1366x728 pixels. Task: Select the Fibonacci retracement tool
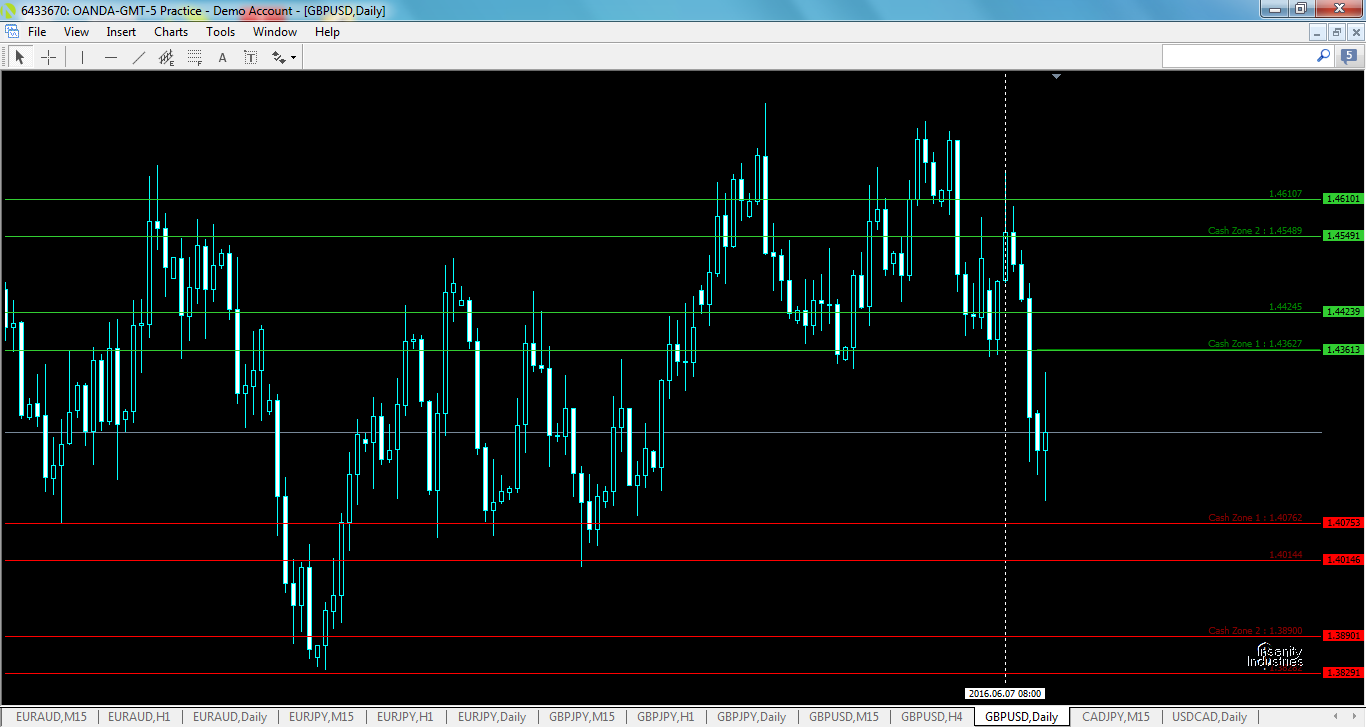[194, 56]
